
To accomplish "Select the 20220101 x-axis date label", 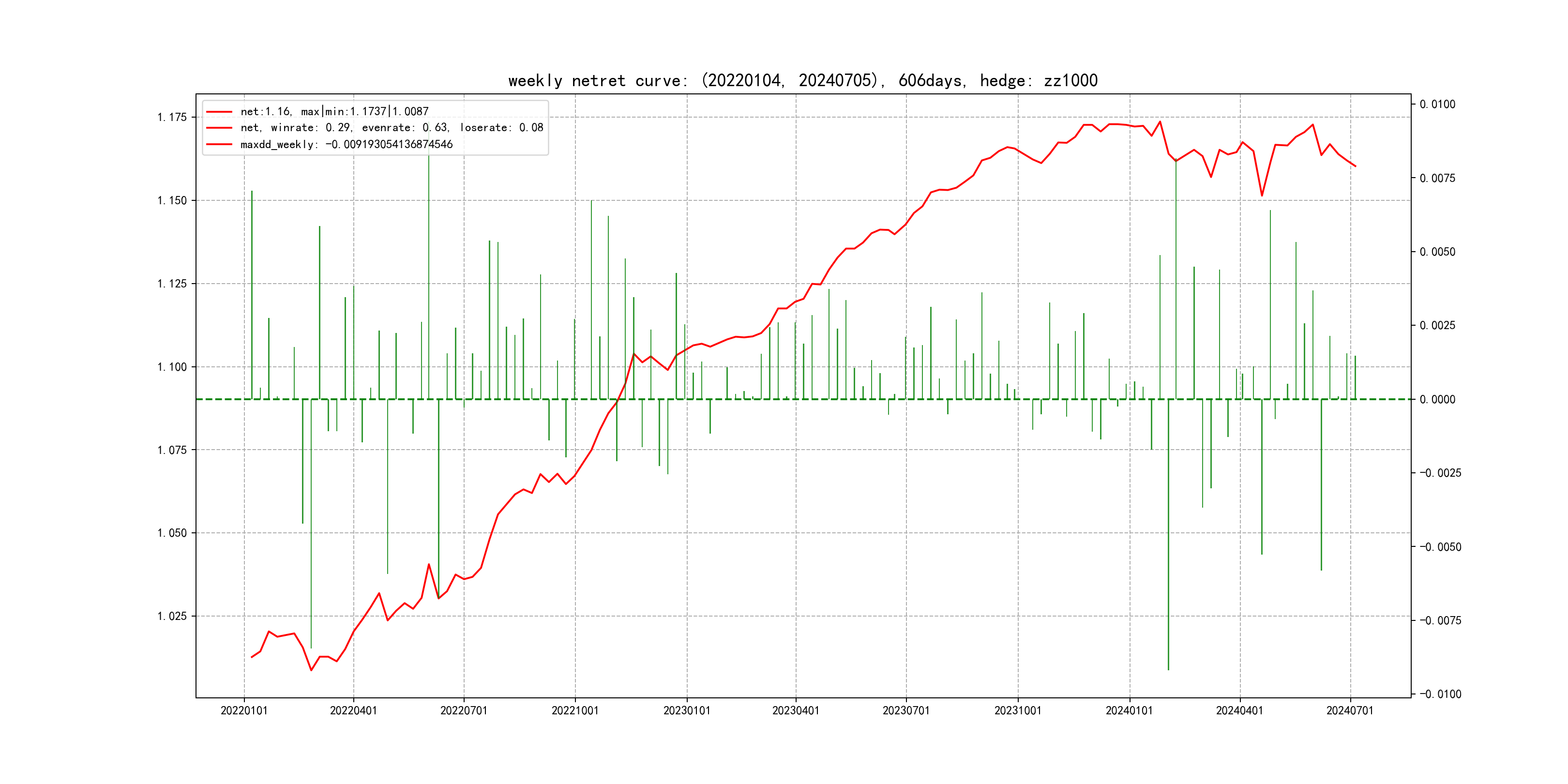I will click(244, 711).
